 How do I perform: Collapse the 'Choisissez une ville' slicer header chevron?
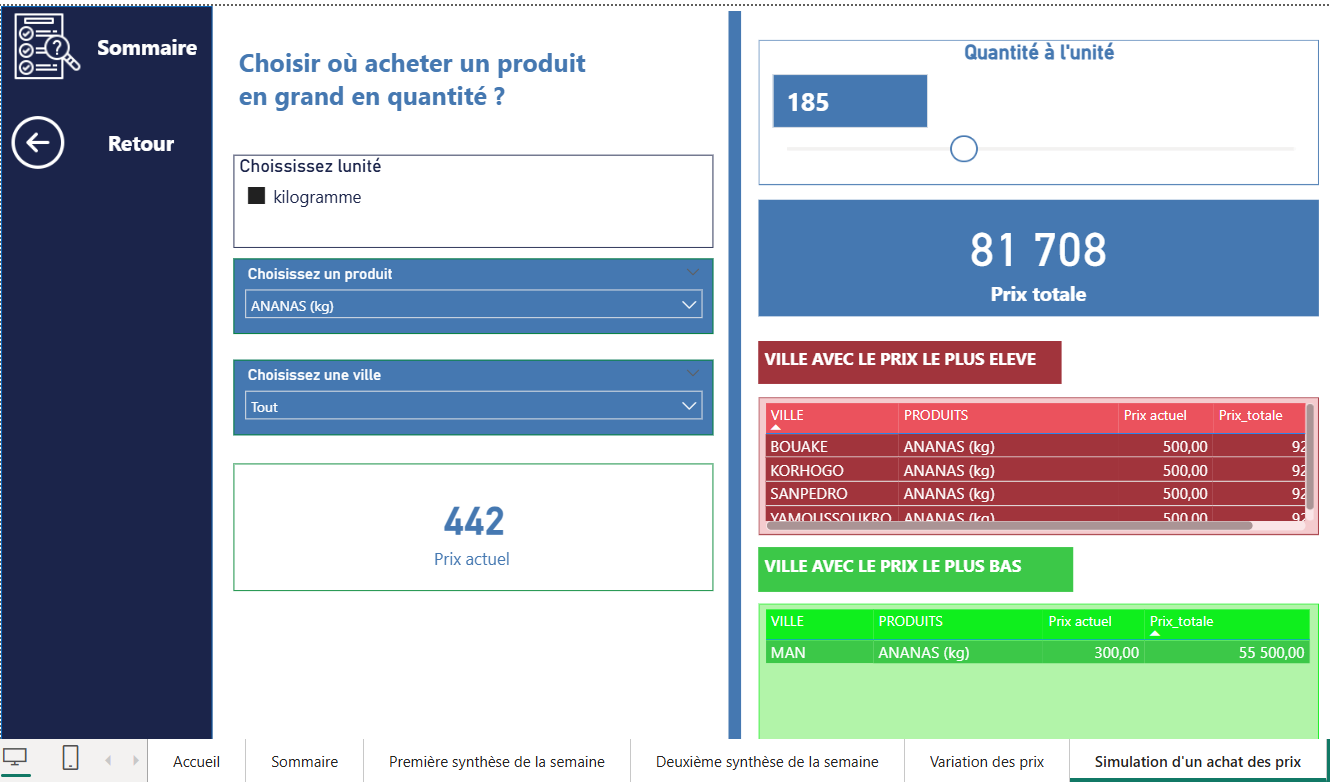point(694,373)
